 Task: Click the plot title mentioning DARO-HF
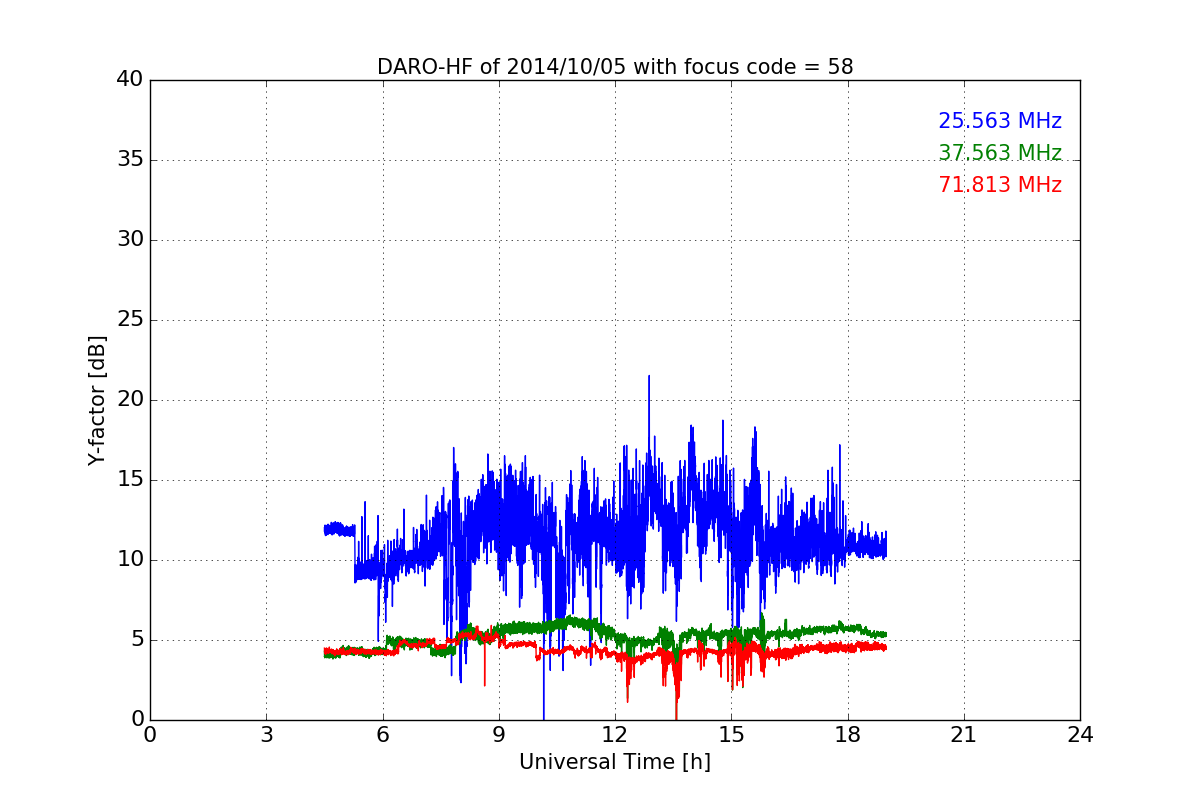pos(615,67)
